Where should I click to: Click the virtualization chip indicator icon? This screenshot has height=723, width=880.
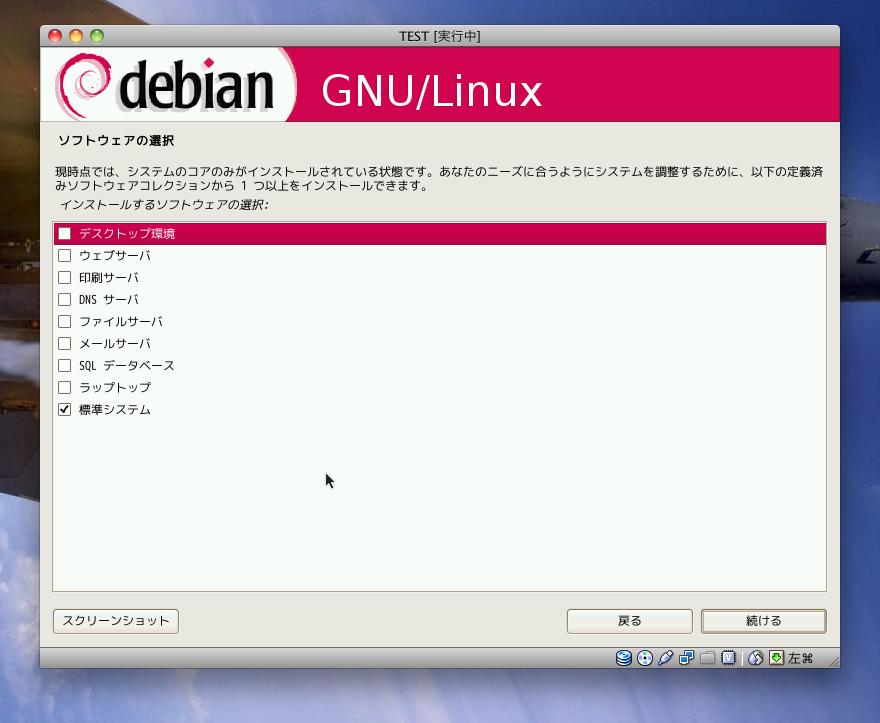728,658
